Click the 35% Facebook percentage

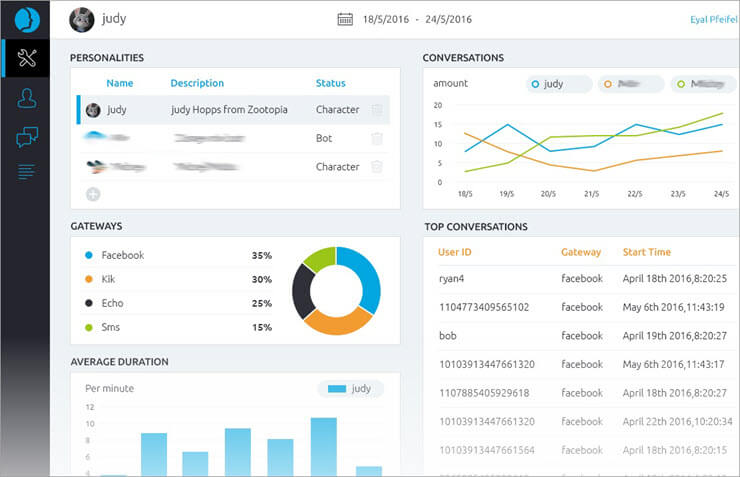click(x=261, y=255)
